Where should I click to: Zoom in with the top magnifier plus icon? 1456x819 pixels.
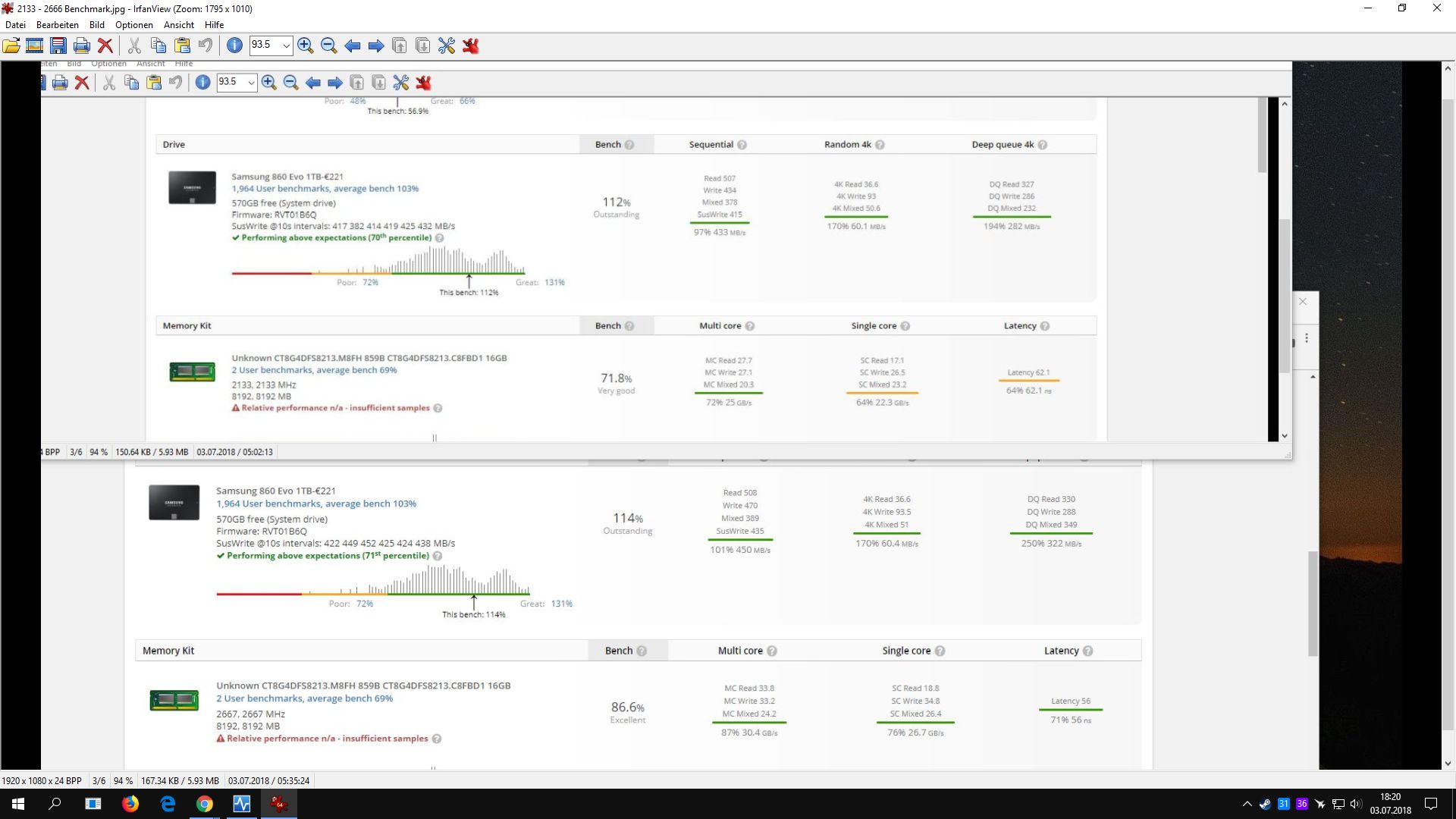click(306, 45)
